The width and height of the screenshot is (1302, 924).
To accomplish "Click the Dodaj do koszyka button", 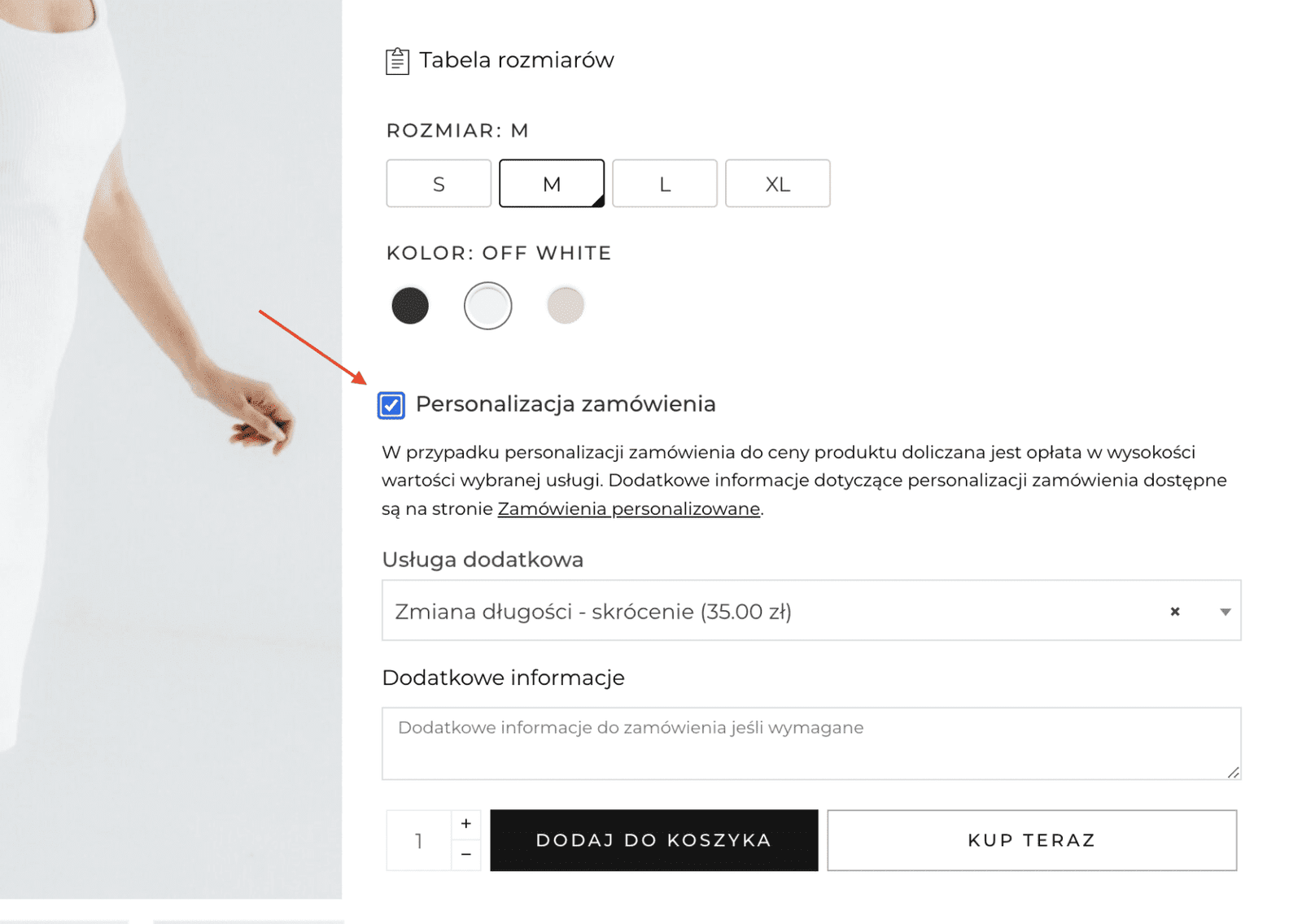I will (x=653, y=840).
